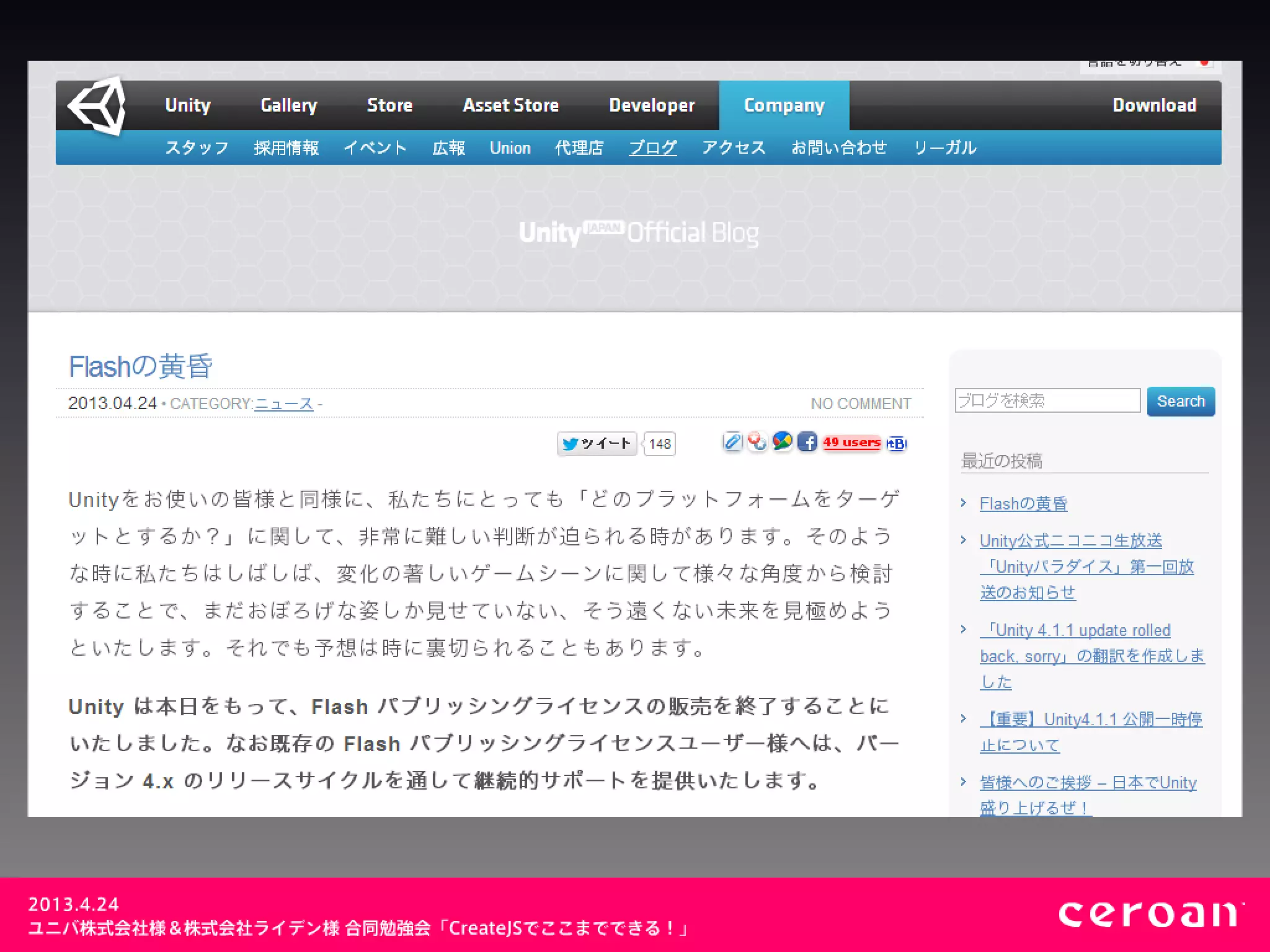
Task: Click the arrow bullet beside 皆様へのご挨拶
Action: click(x=964, y=782)
